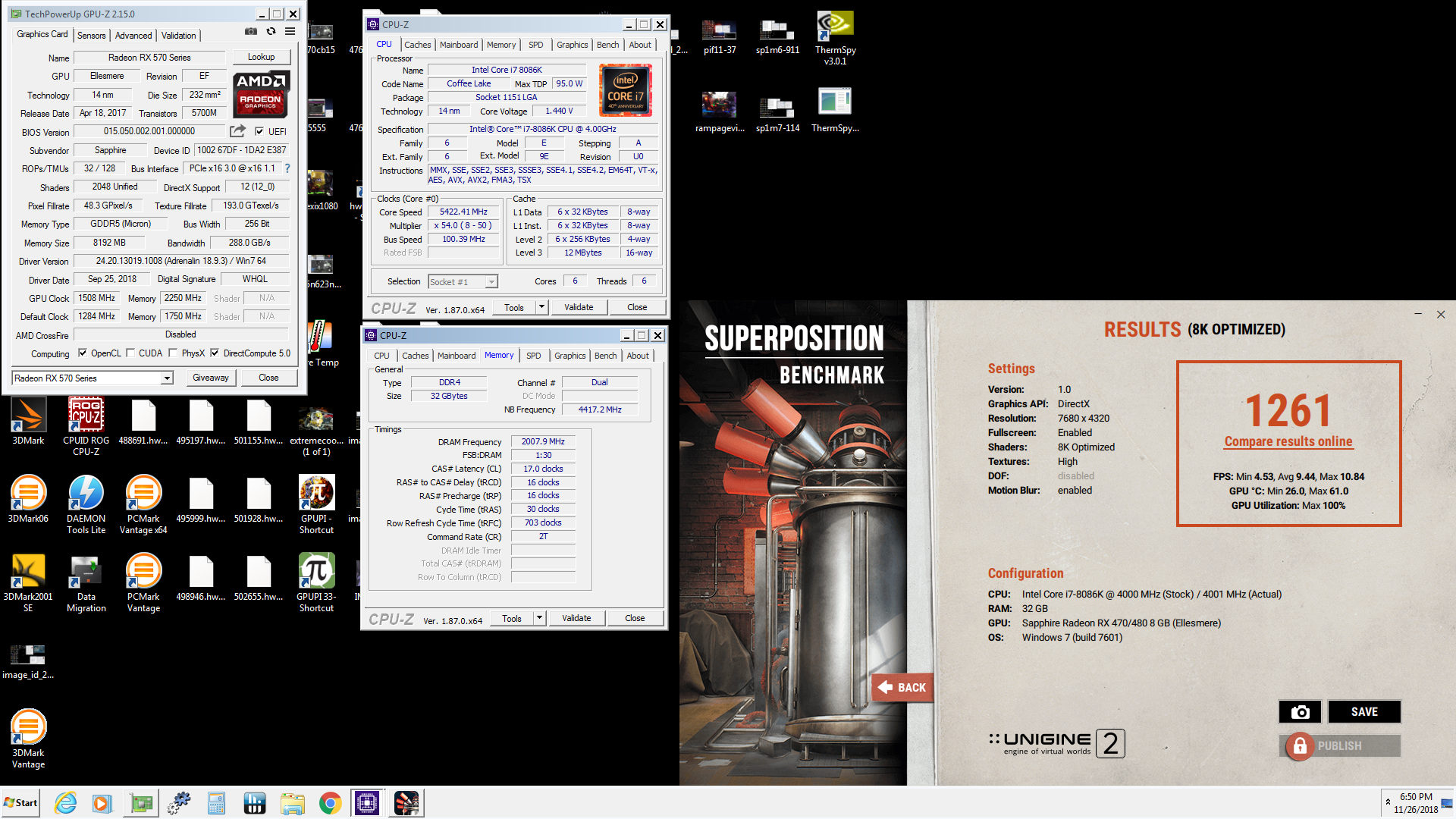Click the Bus Interface question mark icon
Image resolution: width=1456 pixels, height=819 pixels.
287,168
